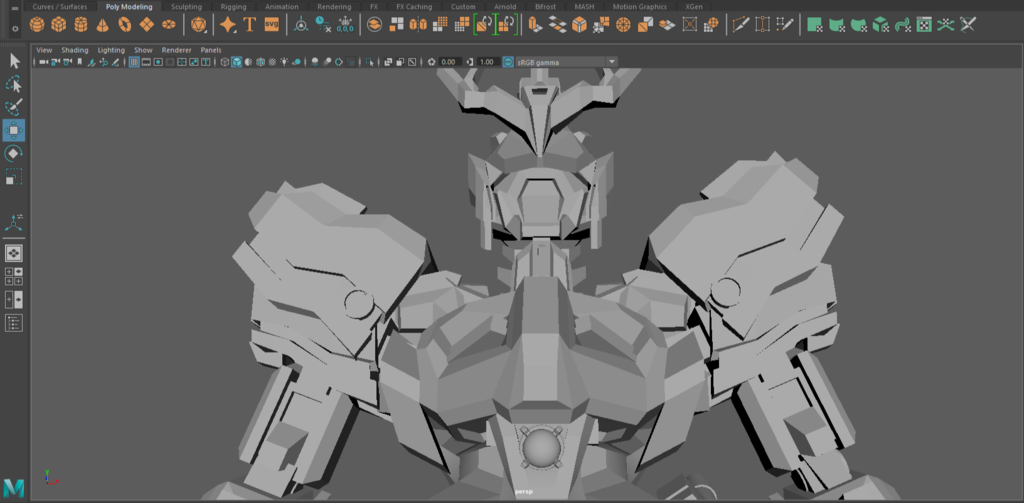Show the Outliner panel layout button
The width and height of the screenshot is (1024, 503).
[x=14, y=322]
